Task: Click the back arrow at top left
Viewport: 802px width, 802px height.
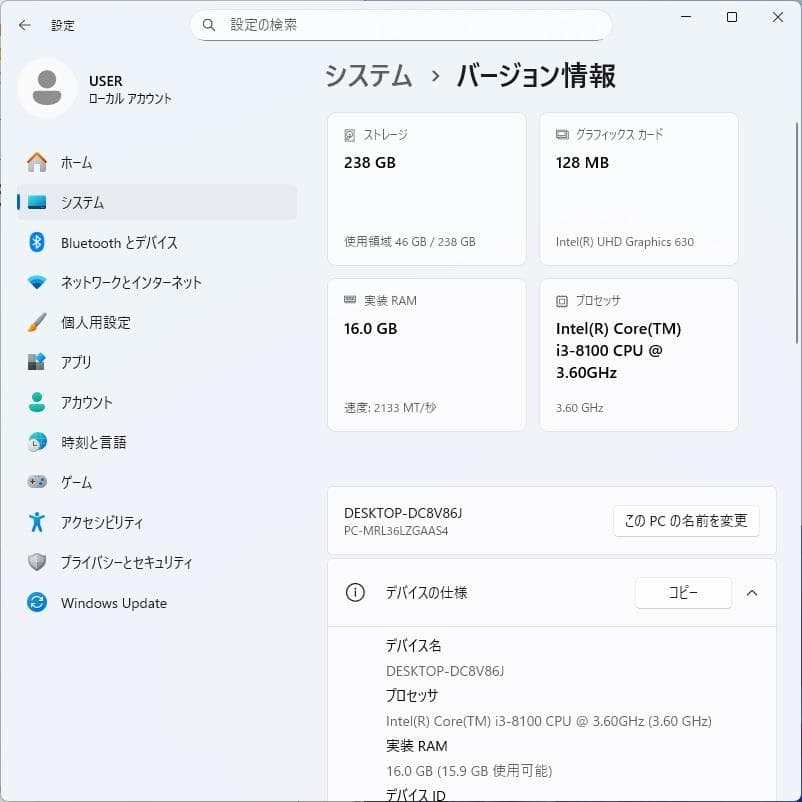Action: (23, 25)
